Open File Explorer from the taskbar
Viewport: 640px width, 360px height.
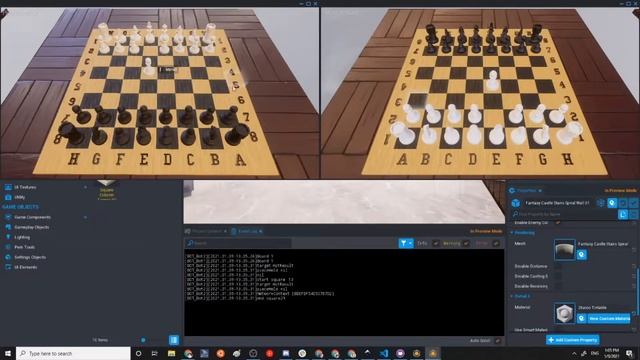click(171, 353)
